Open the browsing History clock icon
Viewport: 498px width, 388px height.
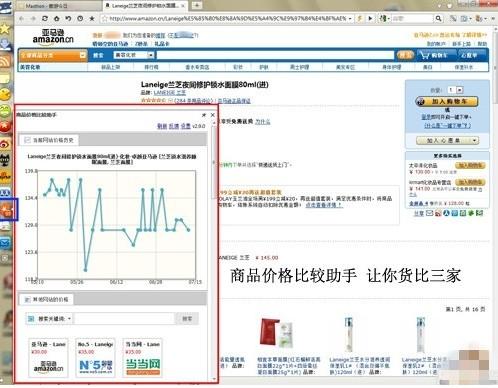click(x=80, y=19)
